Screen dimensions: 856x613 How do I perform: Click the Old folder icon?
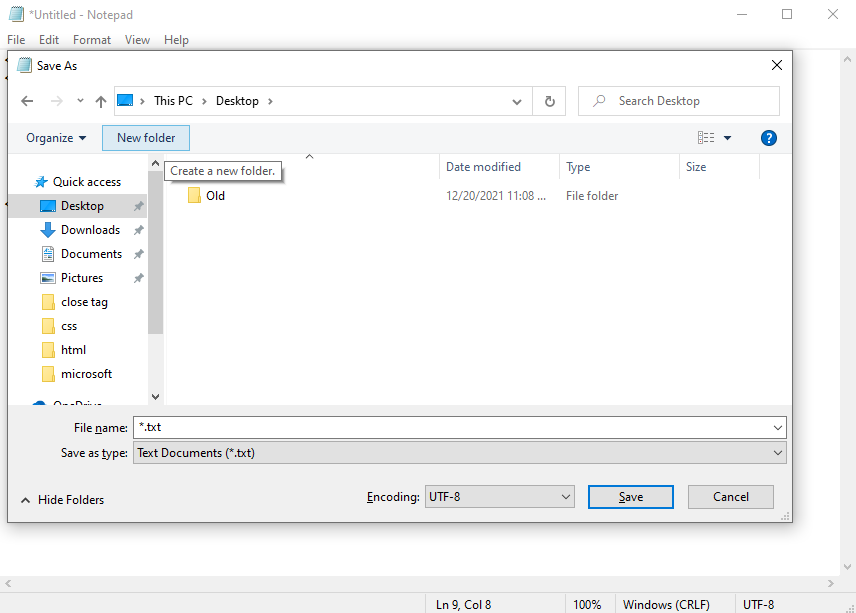point(194,195)
